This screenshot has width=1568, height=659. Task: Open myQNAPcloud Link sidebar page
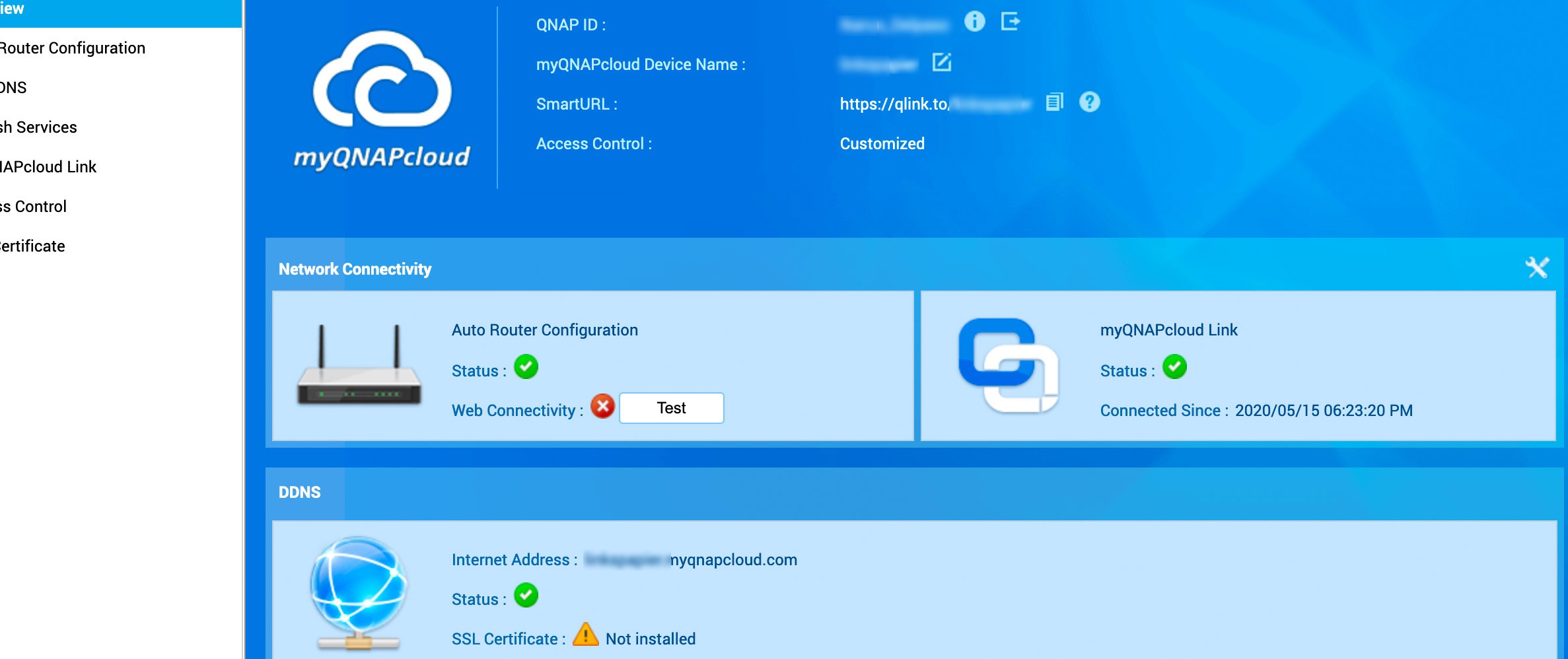[48, 167]
